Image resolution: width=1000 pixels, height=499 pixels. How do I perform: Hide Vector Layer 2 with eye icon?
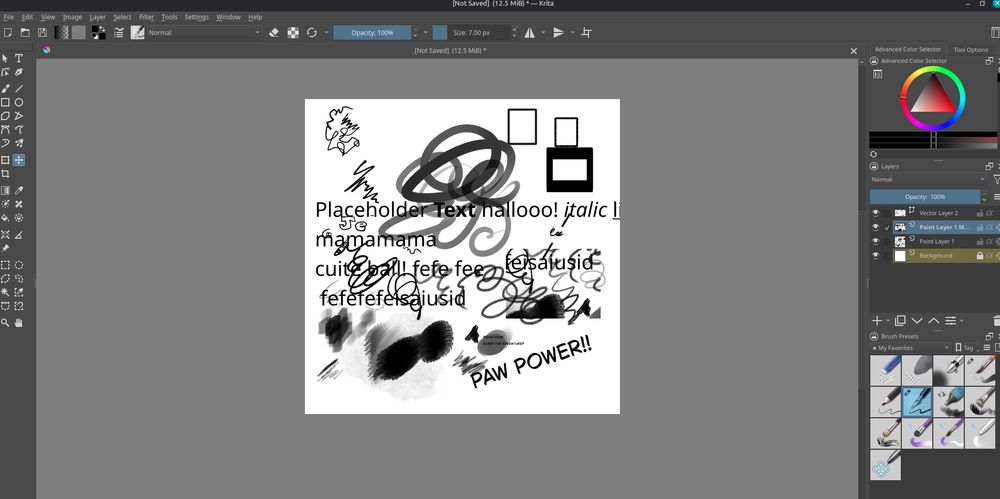pos(875,213)
